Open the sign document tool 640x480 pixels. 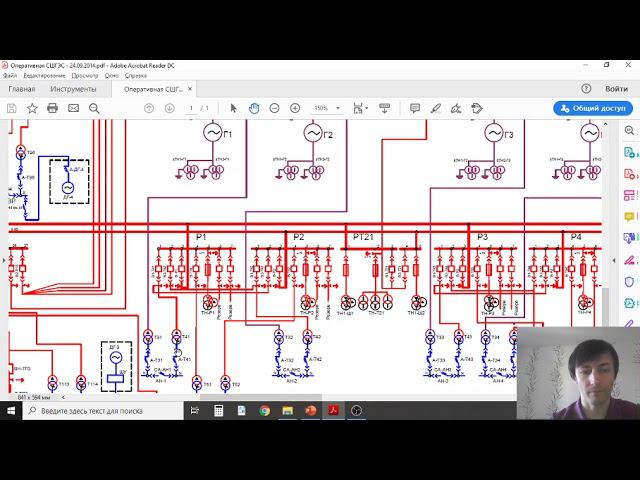click(456, 108)
